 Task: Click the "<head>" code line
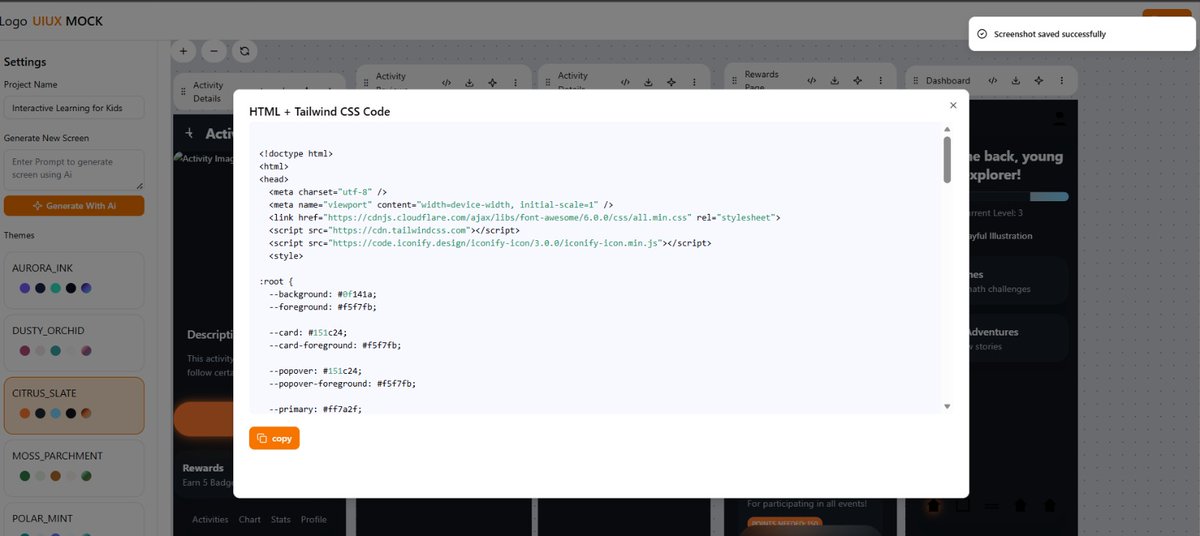[274, 179]
